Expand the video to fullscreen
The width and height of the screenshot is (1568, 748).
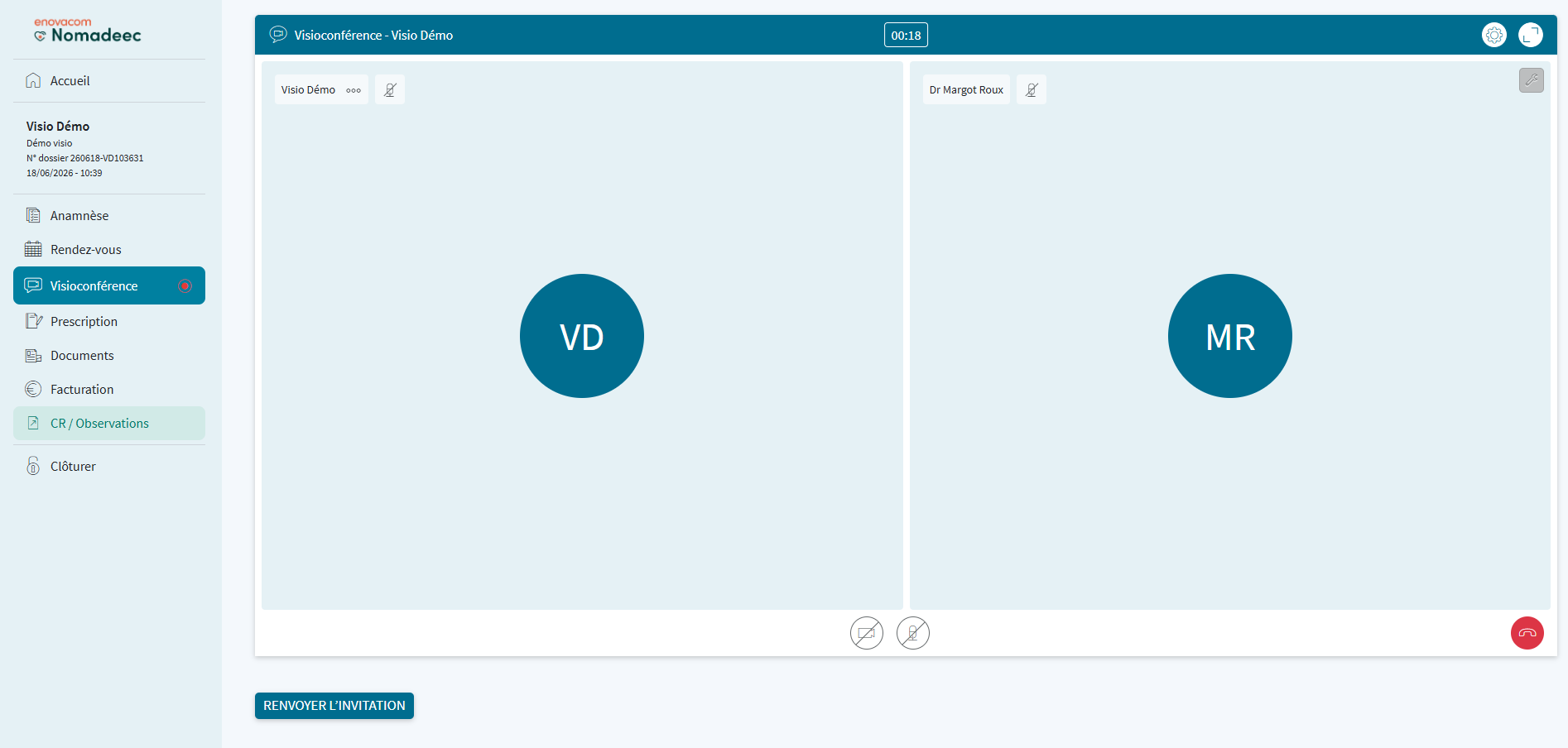tap(1531, 35)
